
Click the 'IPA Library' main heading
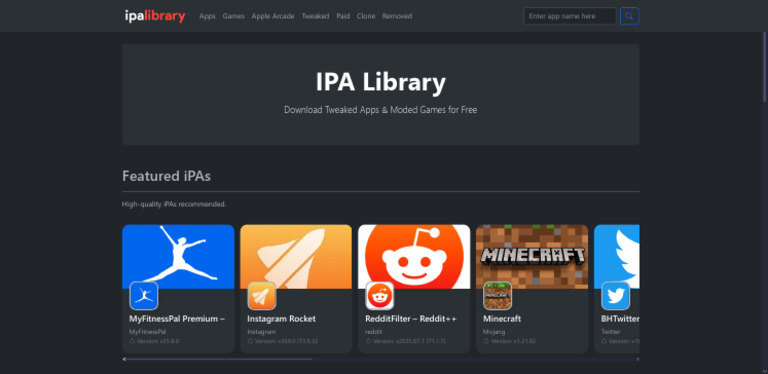(381, 82)
